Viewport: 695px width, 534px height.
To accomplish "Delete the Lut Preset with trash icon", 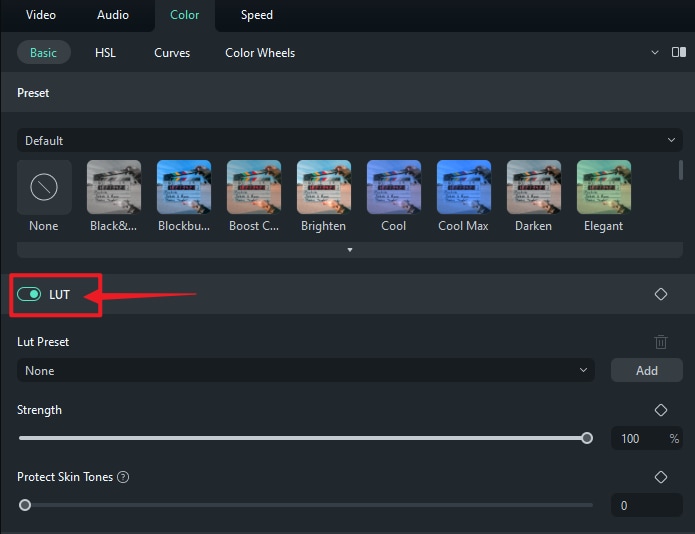I will (x=661, y=342).
